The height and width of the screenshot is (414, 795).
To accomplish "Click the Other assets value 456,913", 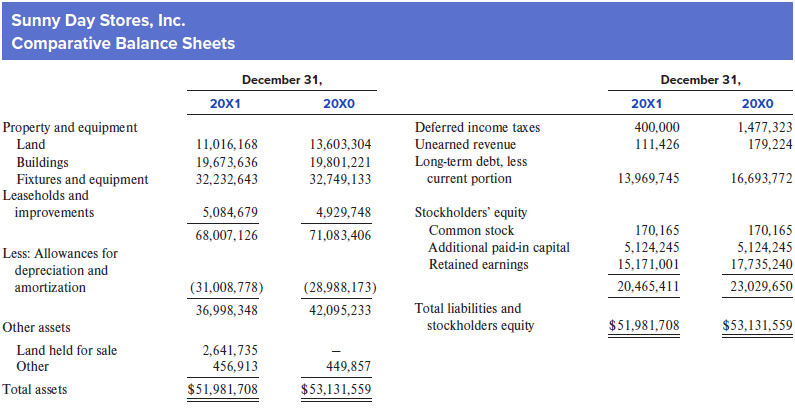I will tap(235, 366).
